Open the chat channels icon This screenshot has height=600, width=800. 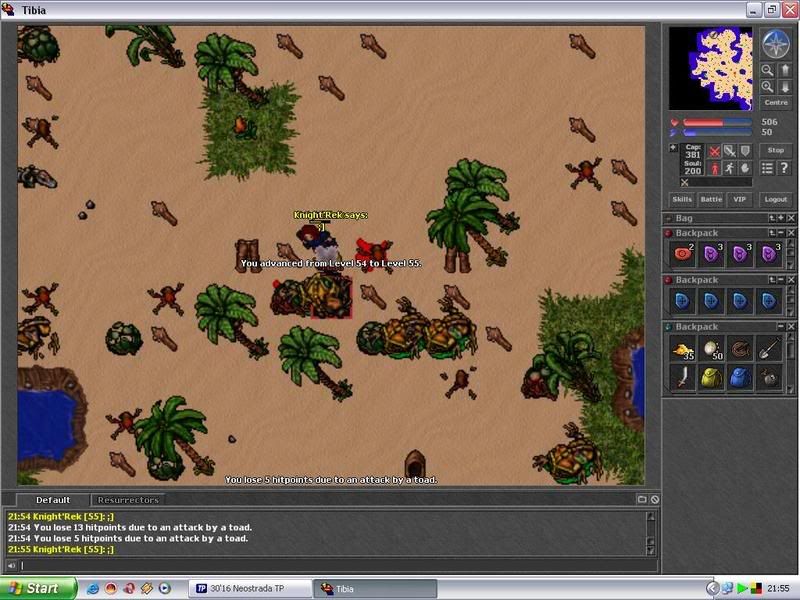point(642,499)
